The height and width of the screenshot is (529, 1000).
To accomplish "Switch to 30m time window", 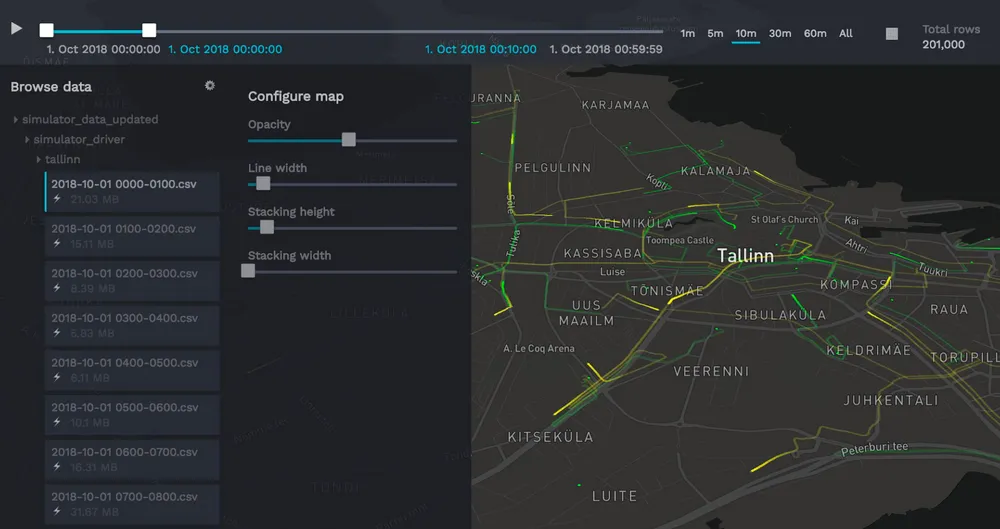I will [x=780, y=34].
